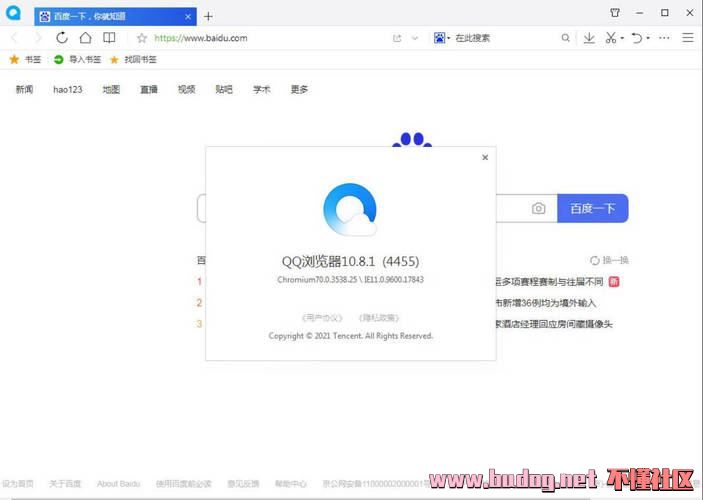Open a new tab with plus button
The image size is (703, 500).
pyautogui.click(x=208, y=16)
